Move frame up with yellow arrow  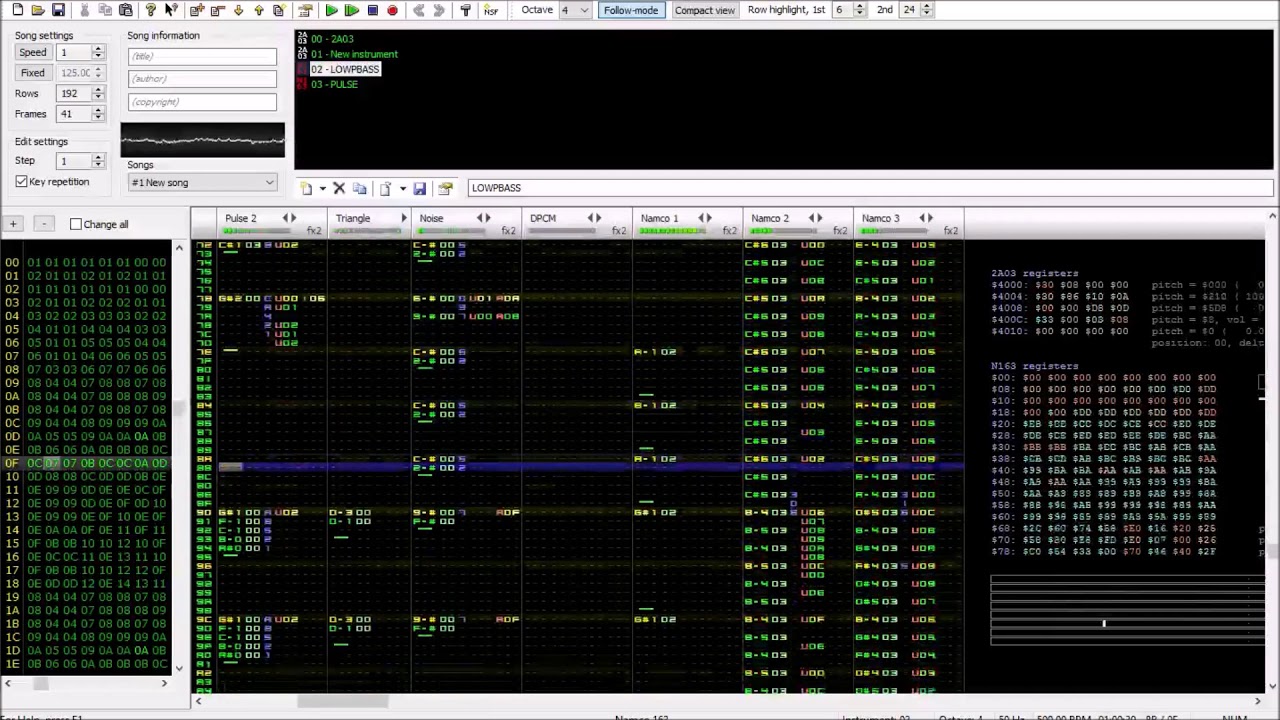pyautogui.click(x=258, y=10)
